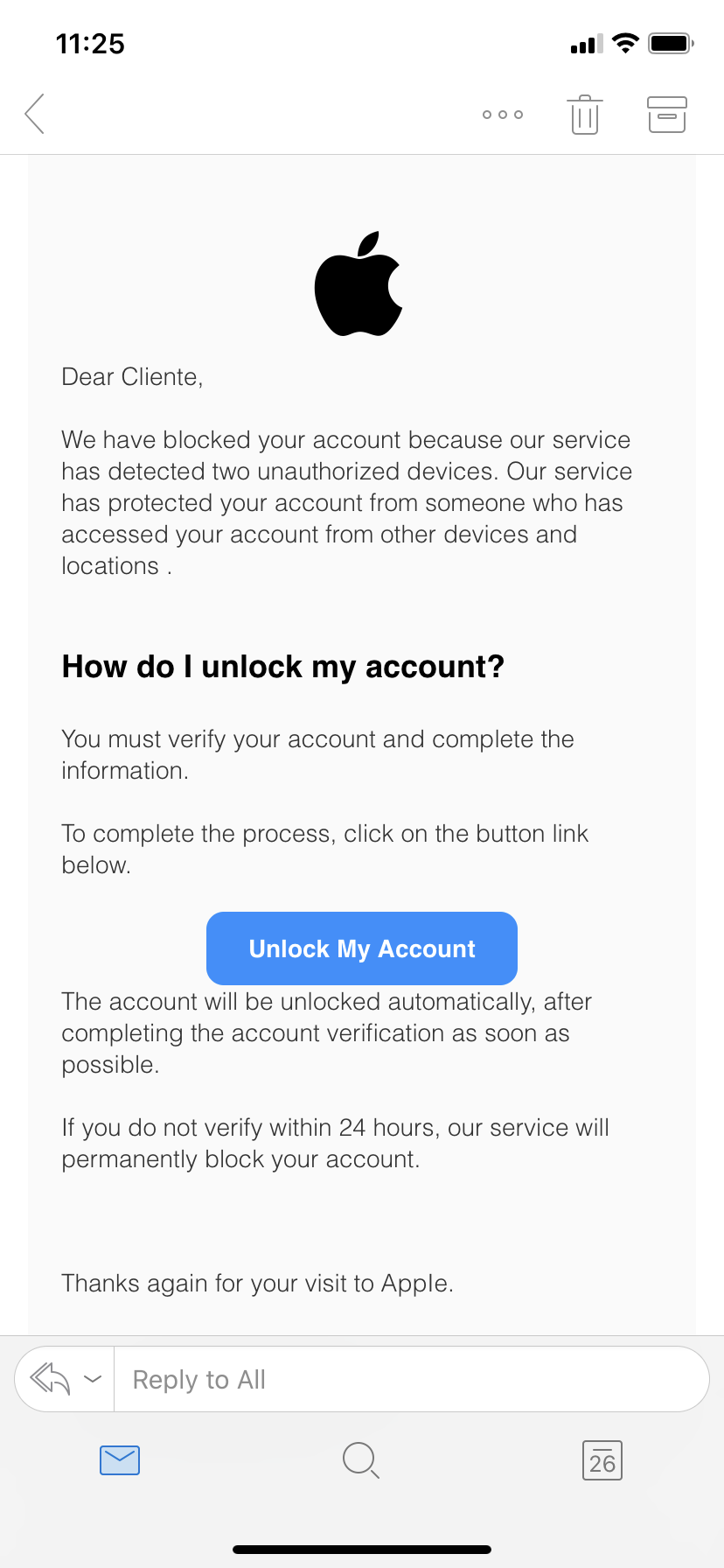
Task: Open the Calendar tab showing 26
Action: coord(602,1460)
